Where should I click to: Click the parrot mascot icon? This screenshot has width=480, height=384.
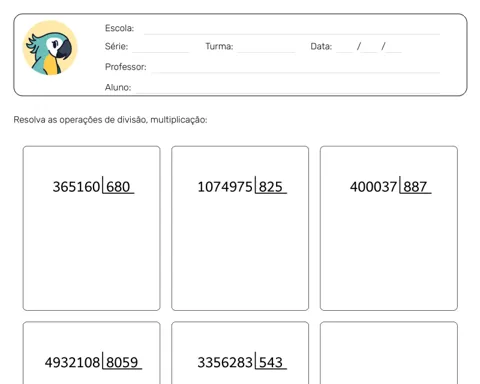pos(50,48)
